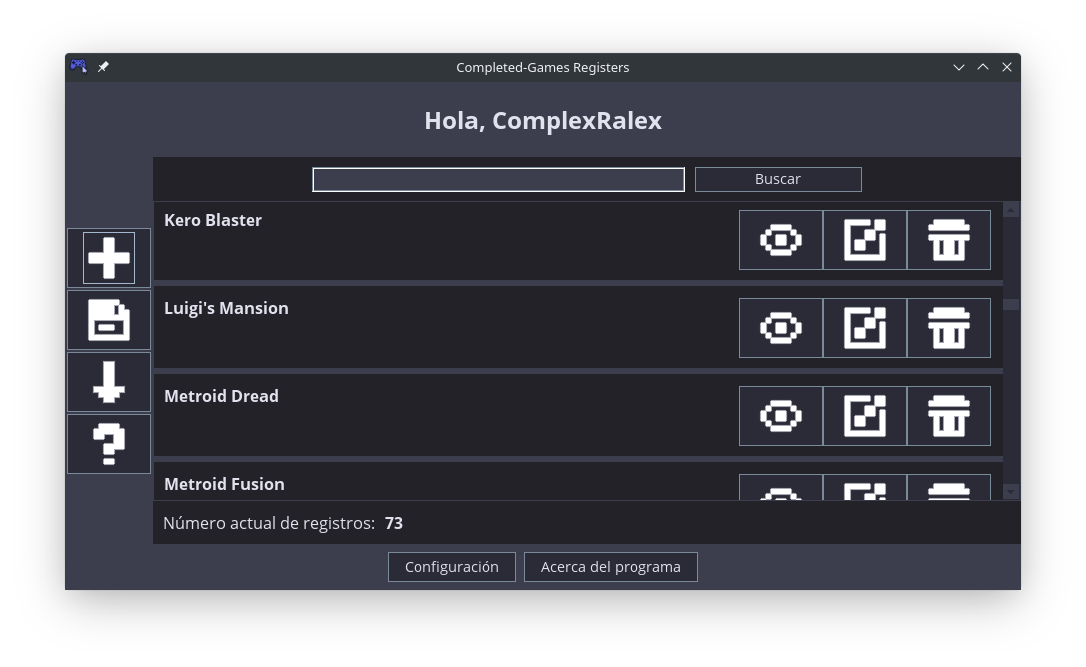Select the Luigi's Mansion entry title
This screenshot has width=1086, height=667.
pyautogui.click(x=226, y=308)
